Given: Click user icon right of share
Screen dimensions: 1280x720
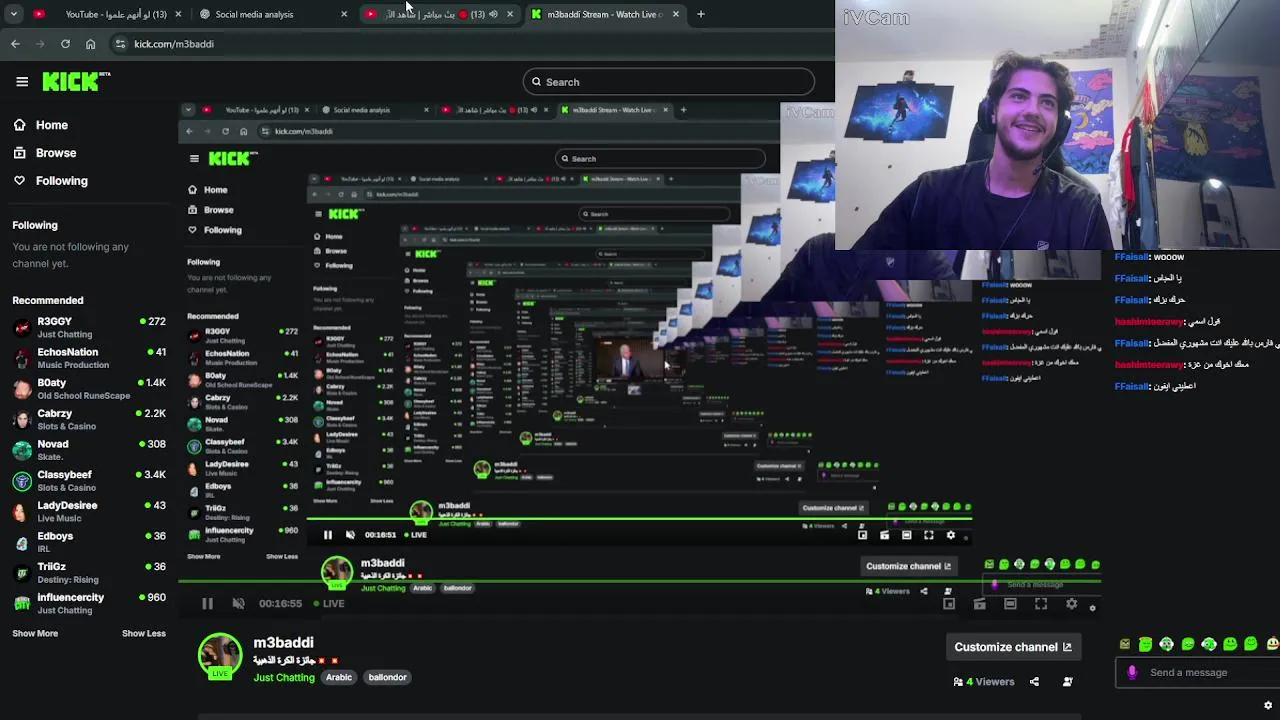Looking at the screenshot, I should pyautogui.click(x=1067, y=682).
